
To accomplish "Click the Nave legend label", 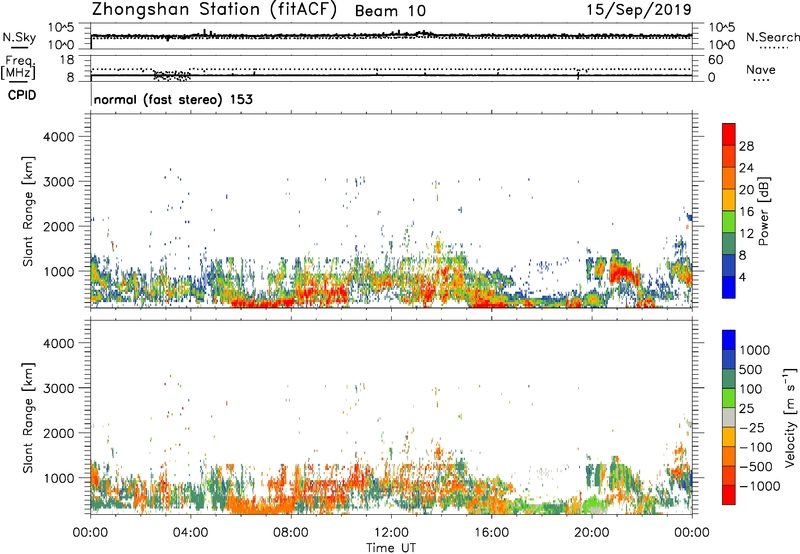I will pyautogui.click(x=761, y=70).
